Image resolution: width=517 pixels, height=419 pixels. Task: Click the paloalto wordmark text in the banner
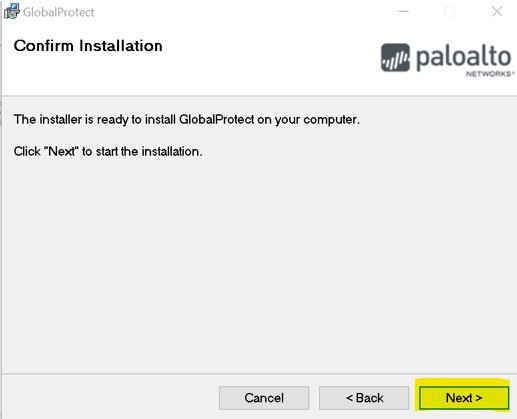tap(463, 57)
